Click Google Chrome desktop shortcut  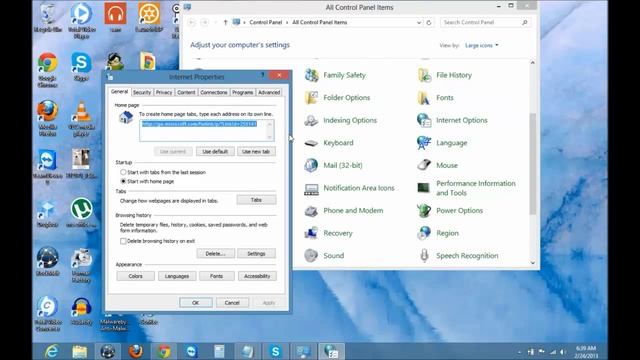tap(48, 69)
